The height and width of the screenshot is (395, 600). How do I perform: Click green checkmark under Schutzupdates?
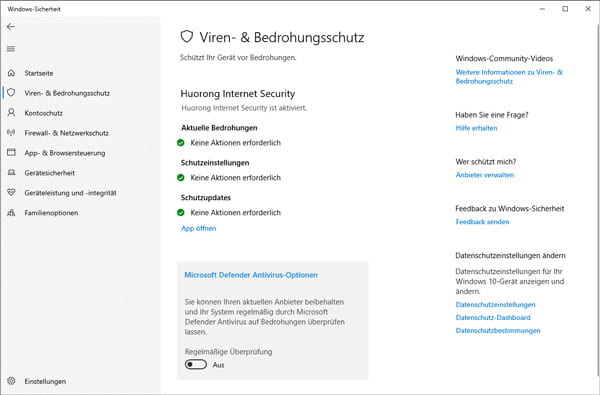tap(181, 212)
